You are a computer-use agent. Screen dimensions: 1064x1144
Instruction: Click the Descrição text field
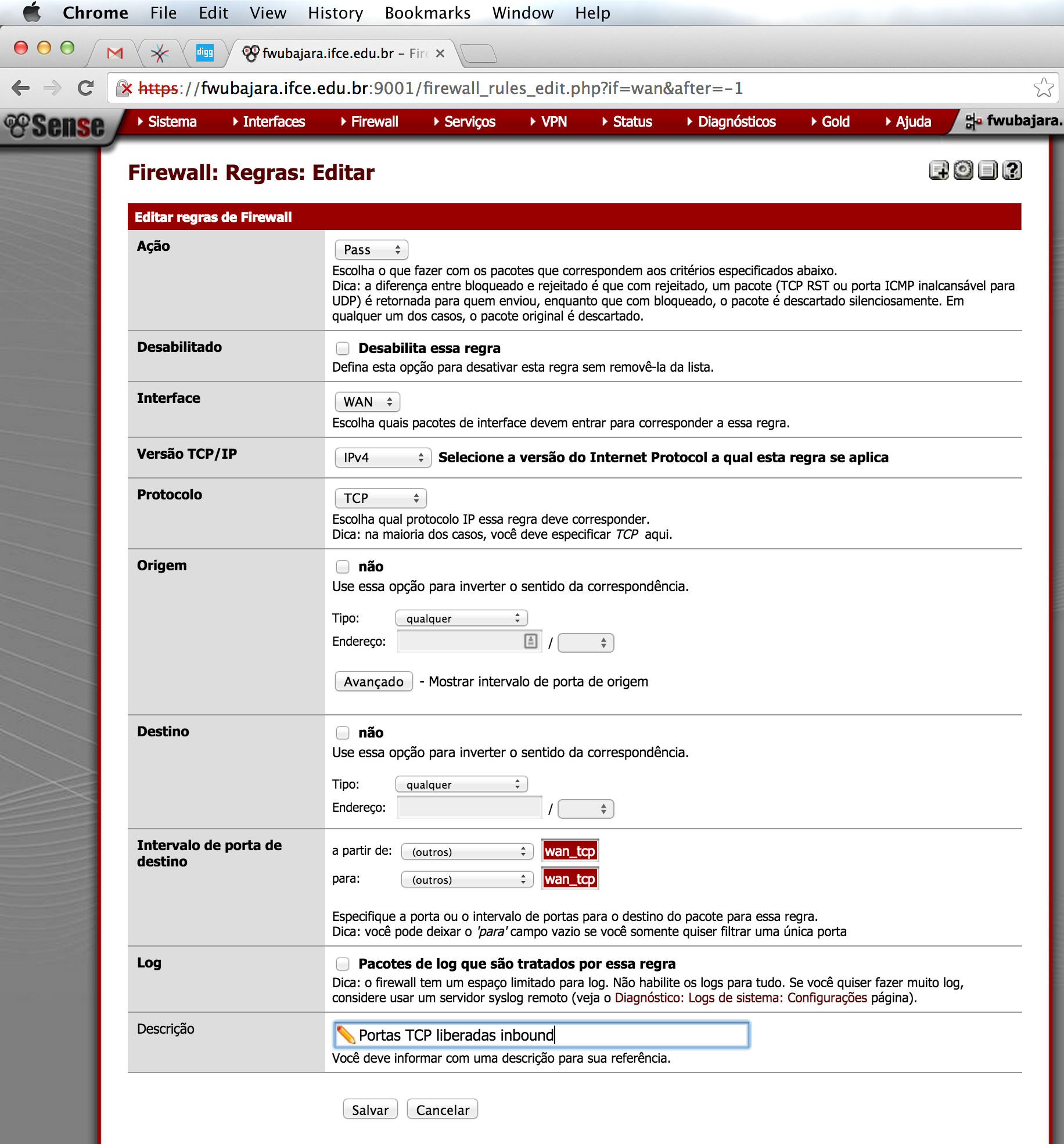click(541, 1035)
